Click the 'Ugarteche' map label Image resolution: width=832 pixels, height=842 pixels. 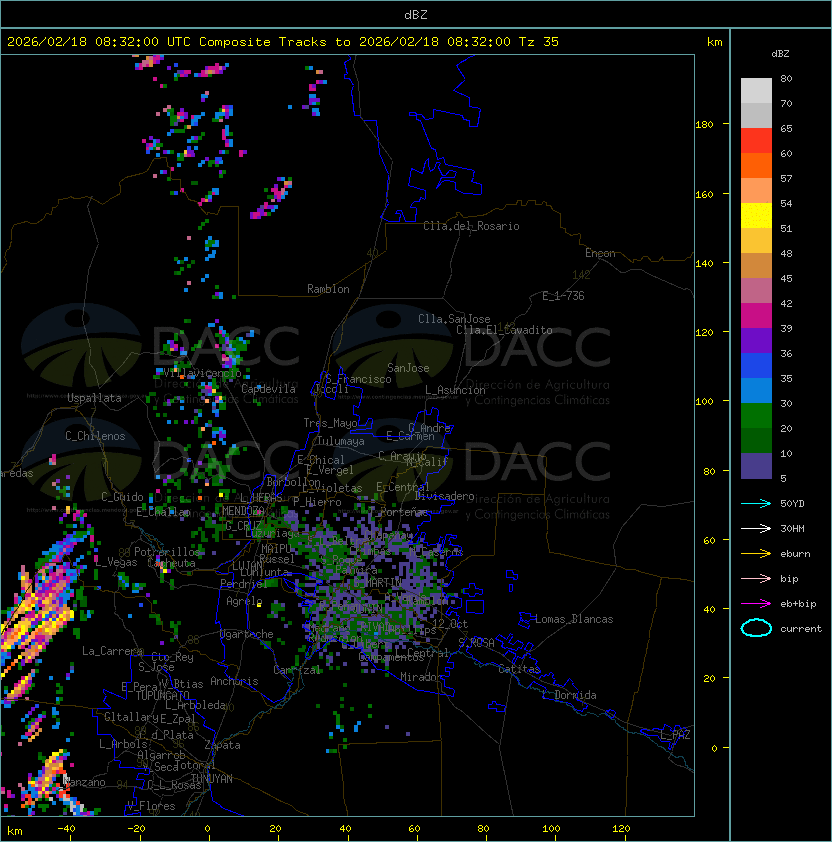coord(247,634)
